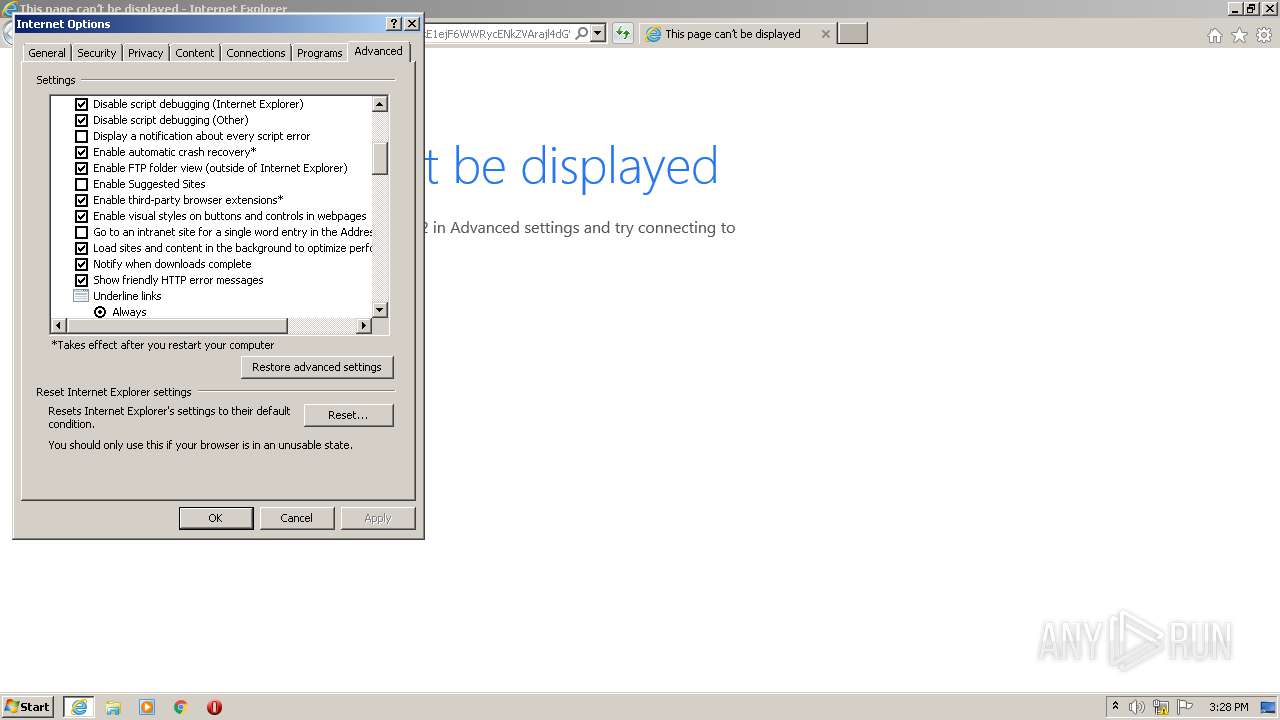This screenshot has width=1280, height=720.
Task: Click the Internet Options help question icon
Action: [x=393, y=24]
